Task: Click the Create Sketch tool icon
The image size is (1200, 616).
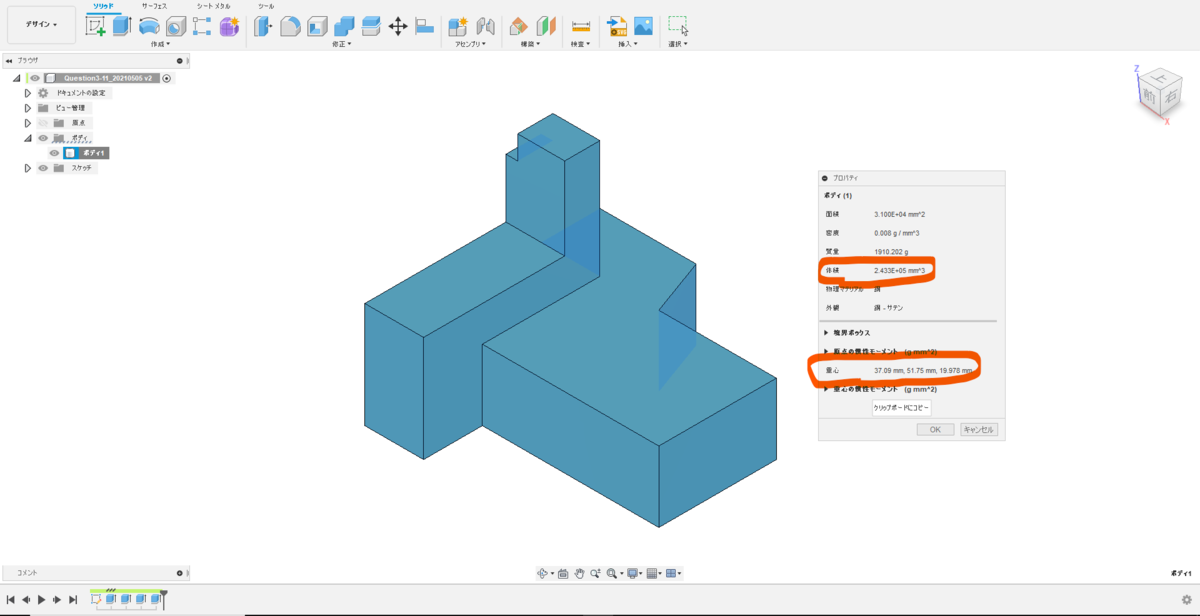Action: click(96, 27)
